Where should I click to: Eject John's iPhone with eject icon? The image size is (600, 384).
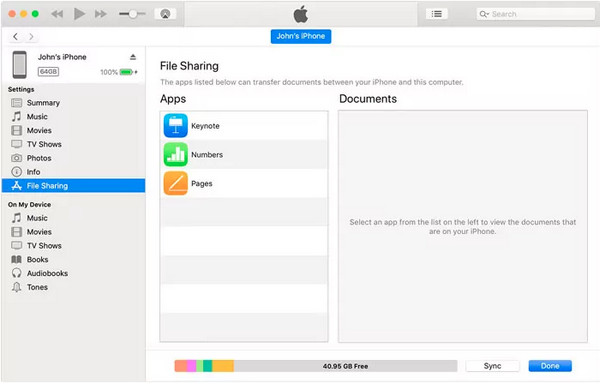tap(133, 57)
